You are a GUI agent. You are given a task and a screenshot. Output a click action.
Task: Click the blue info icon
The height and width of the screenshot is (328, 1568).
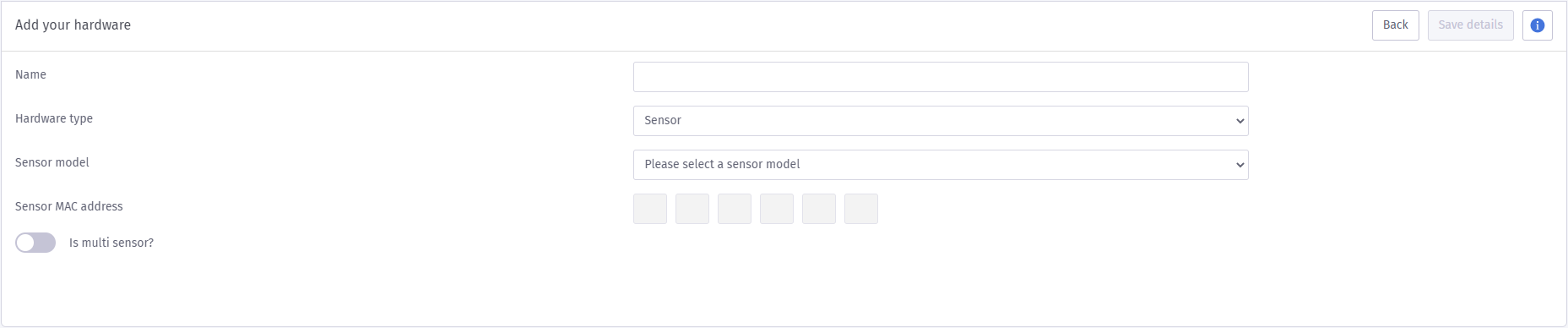[x=1537, y=25]
